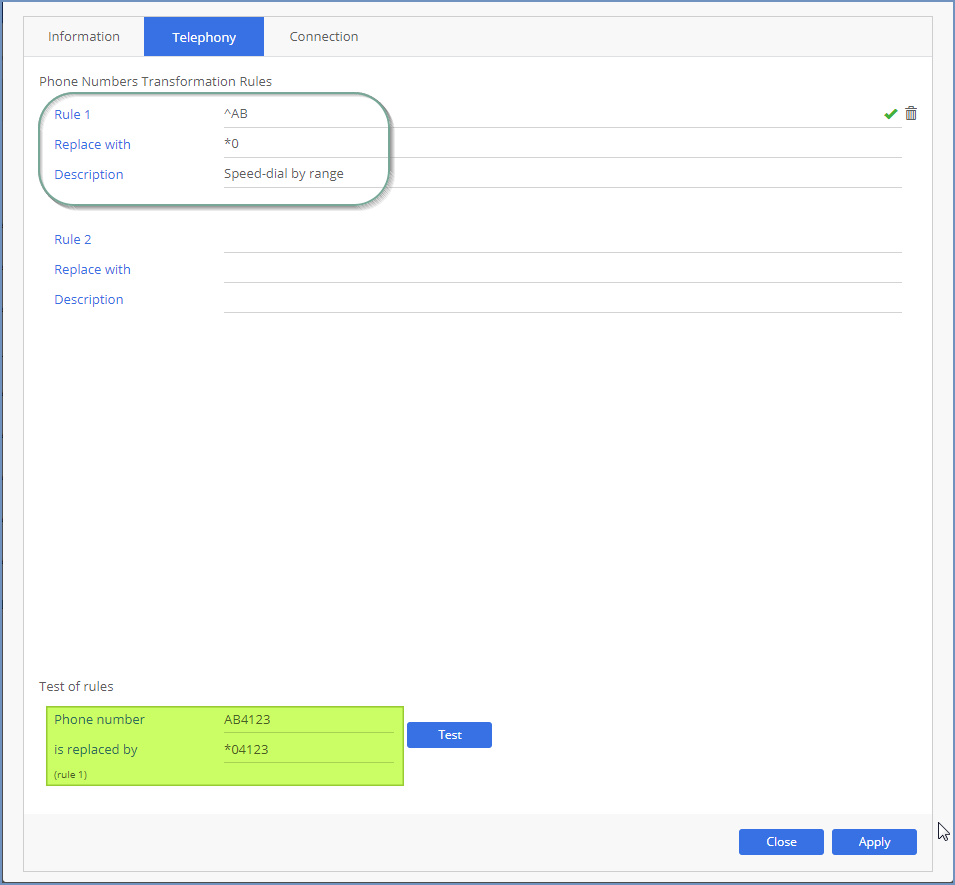955x885 pixels.
Task: Focus the Rule 2 Replace with field
Action: coord(560,270)
